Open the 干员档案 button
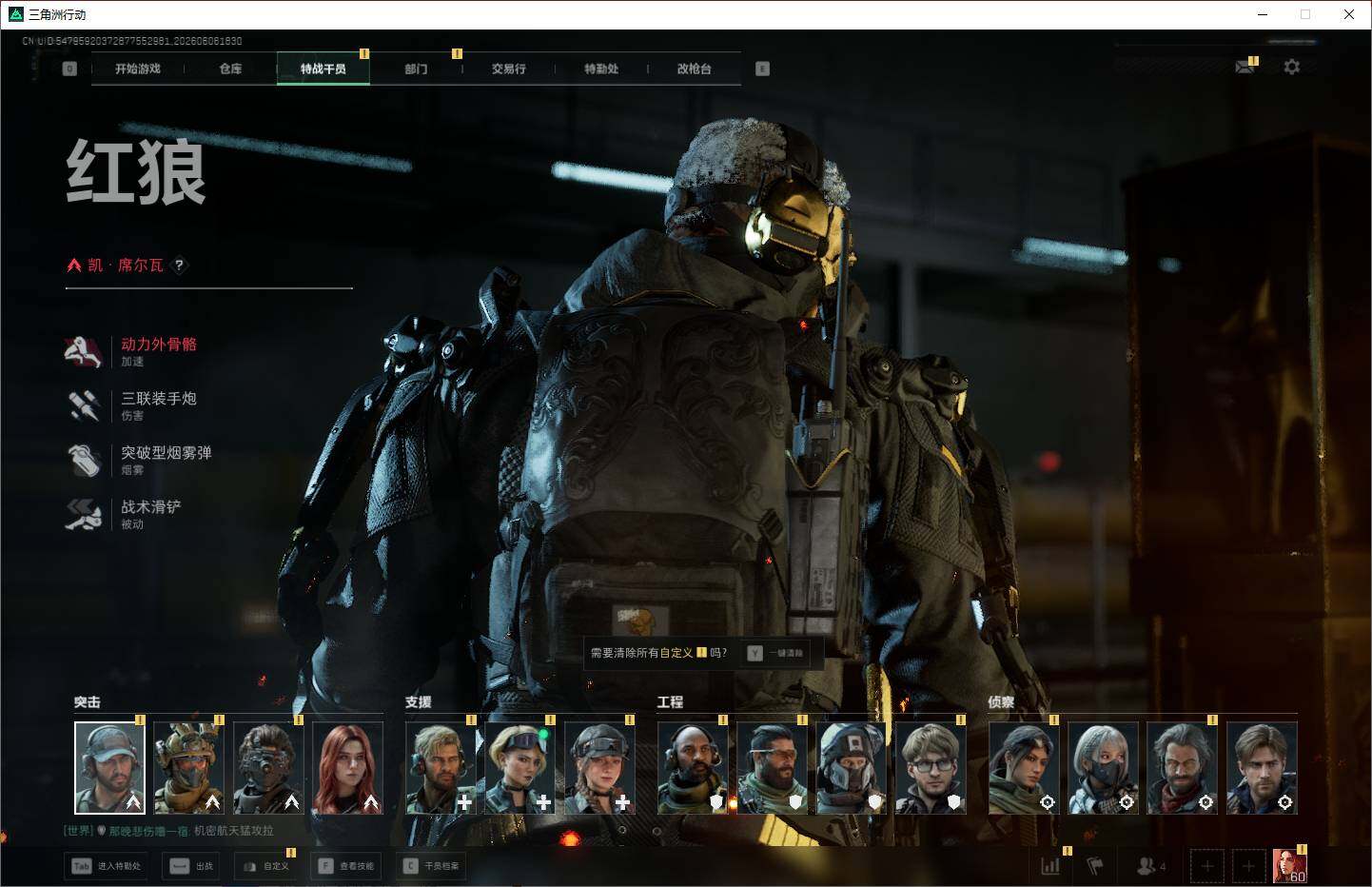1372x887 pixels. 431,866
